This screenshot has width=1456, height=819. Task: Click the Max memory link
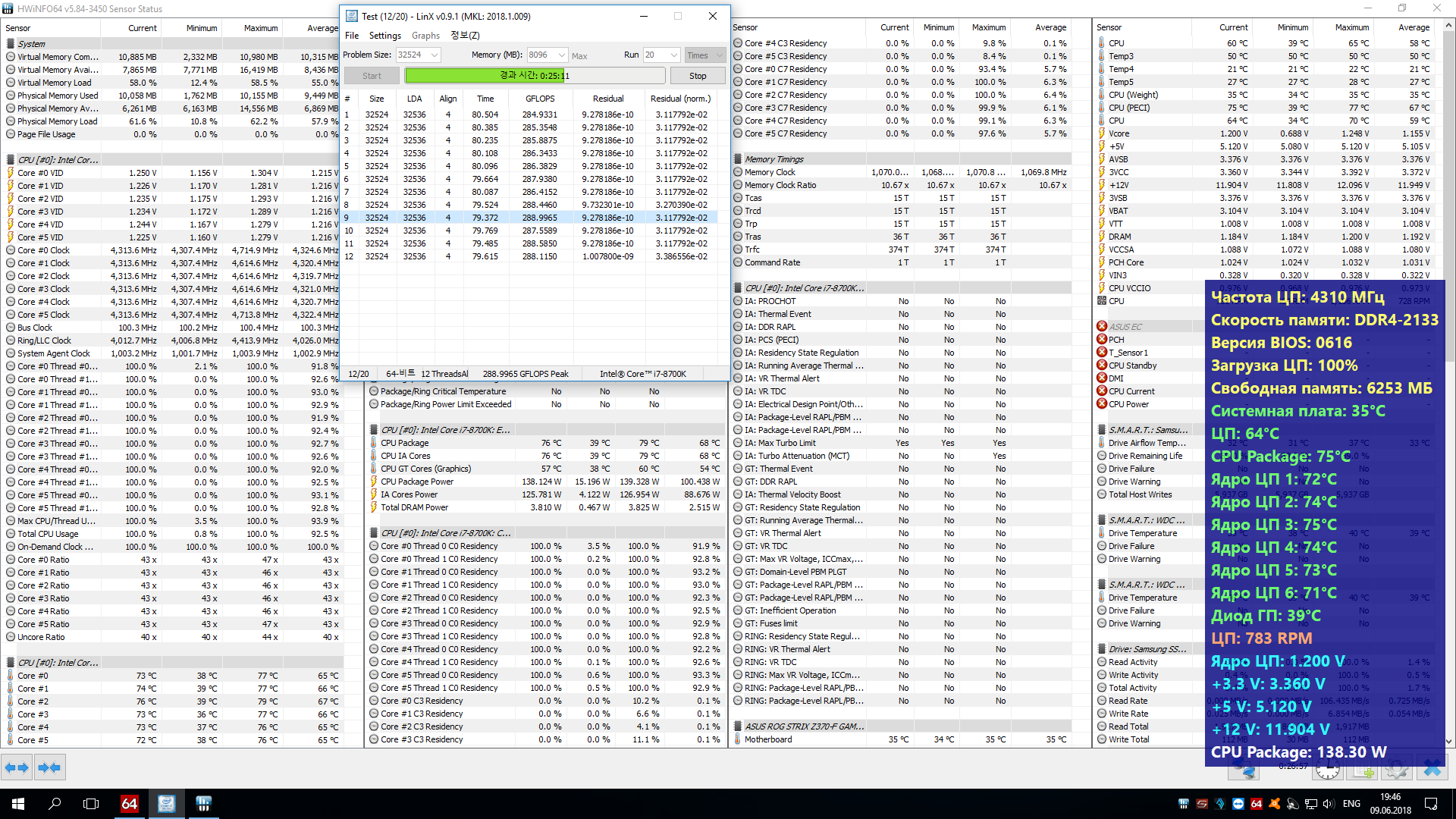coord(579,56)
